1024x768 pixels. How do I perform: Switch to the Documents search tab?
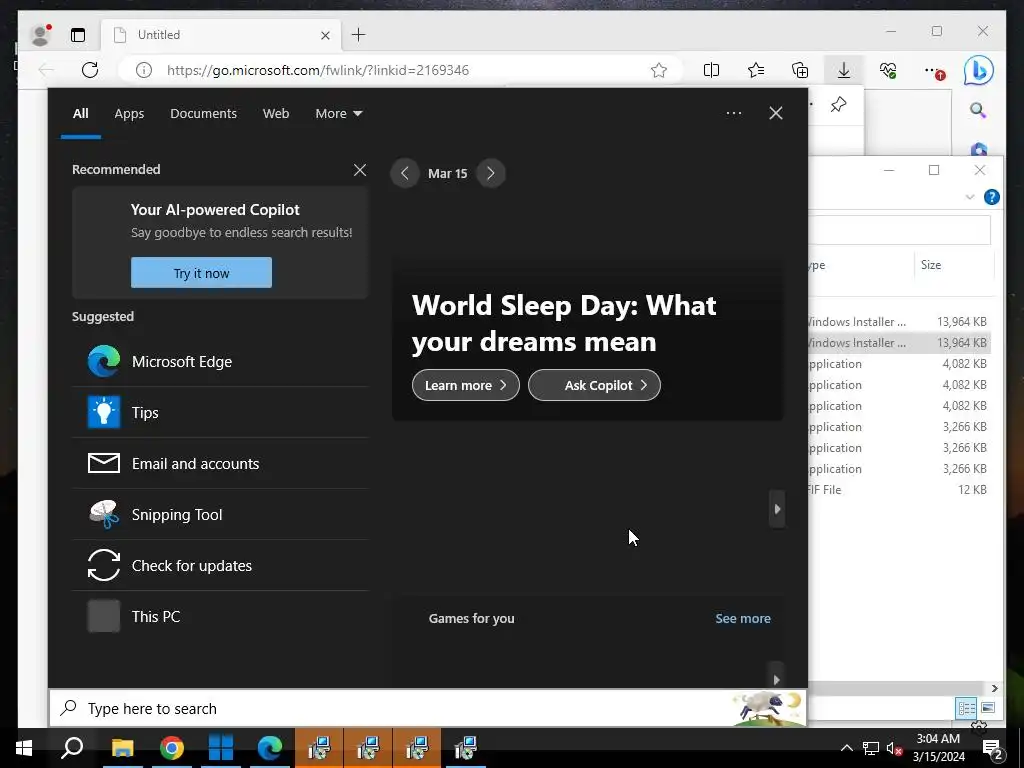(x=203, y=114)
